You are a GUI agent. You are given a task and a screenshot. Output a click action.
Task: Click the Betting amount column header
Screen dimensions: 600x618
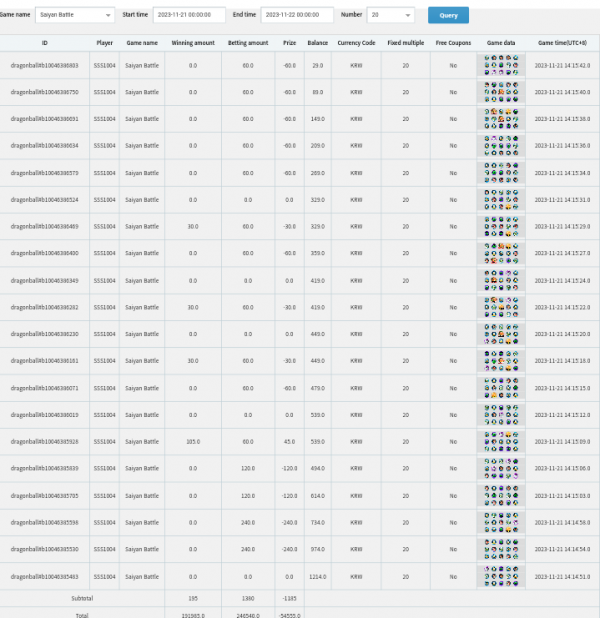(248, 43)
